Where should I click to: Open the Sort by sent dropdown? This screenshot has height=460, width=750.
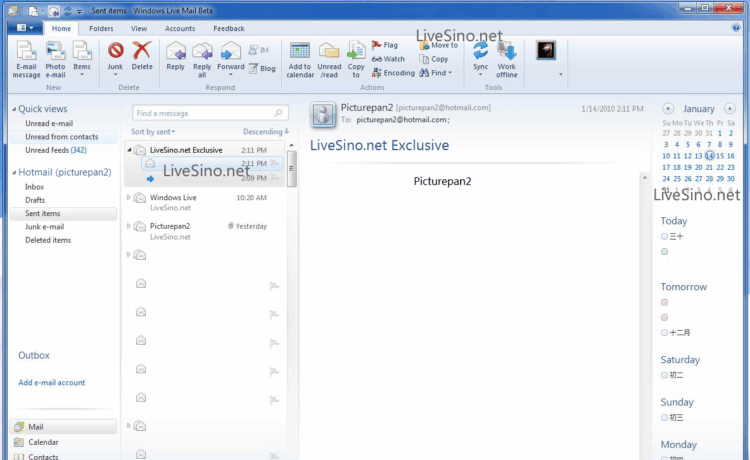(153, 131)
